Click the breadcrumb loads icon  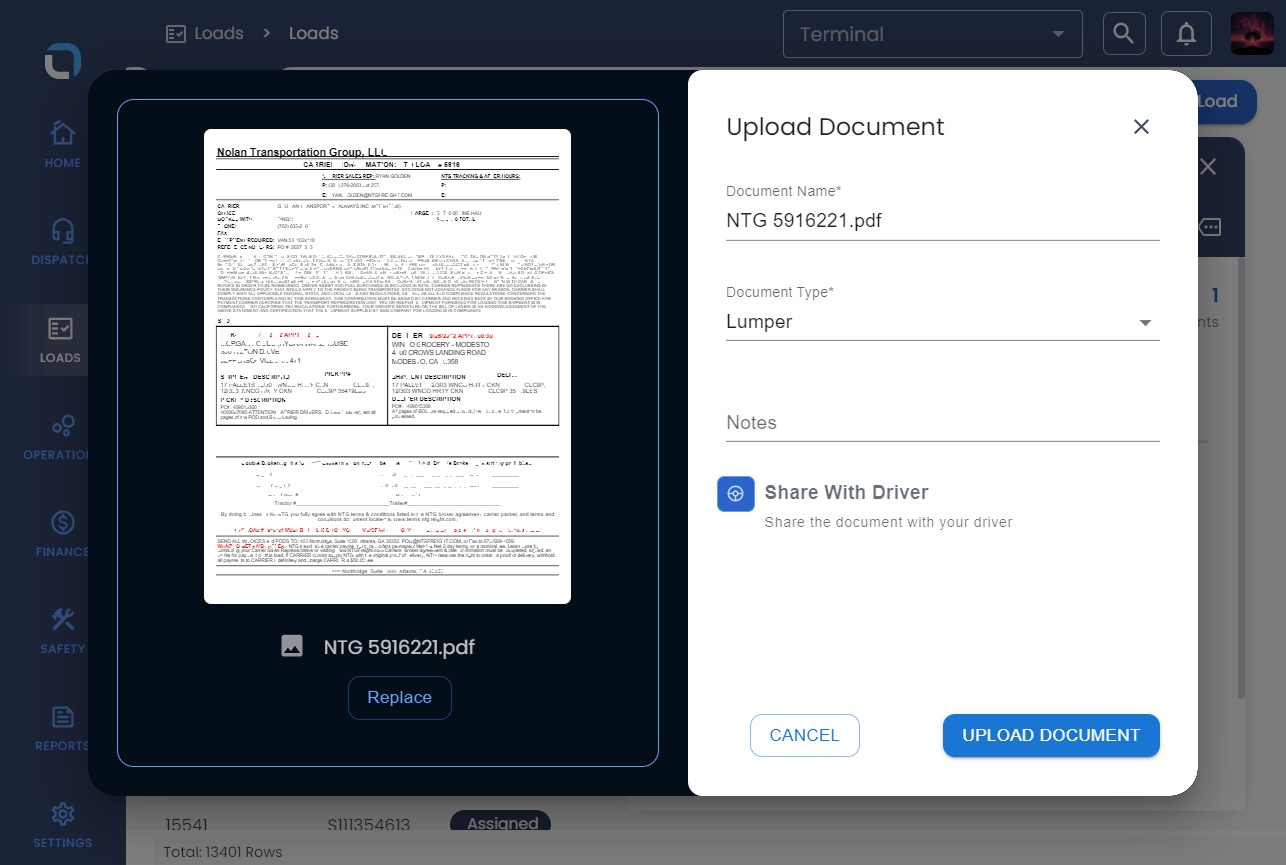[x=176, y=33]
